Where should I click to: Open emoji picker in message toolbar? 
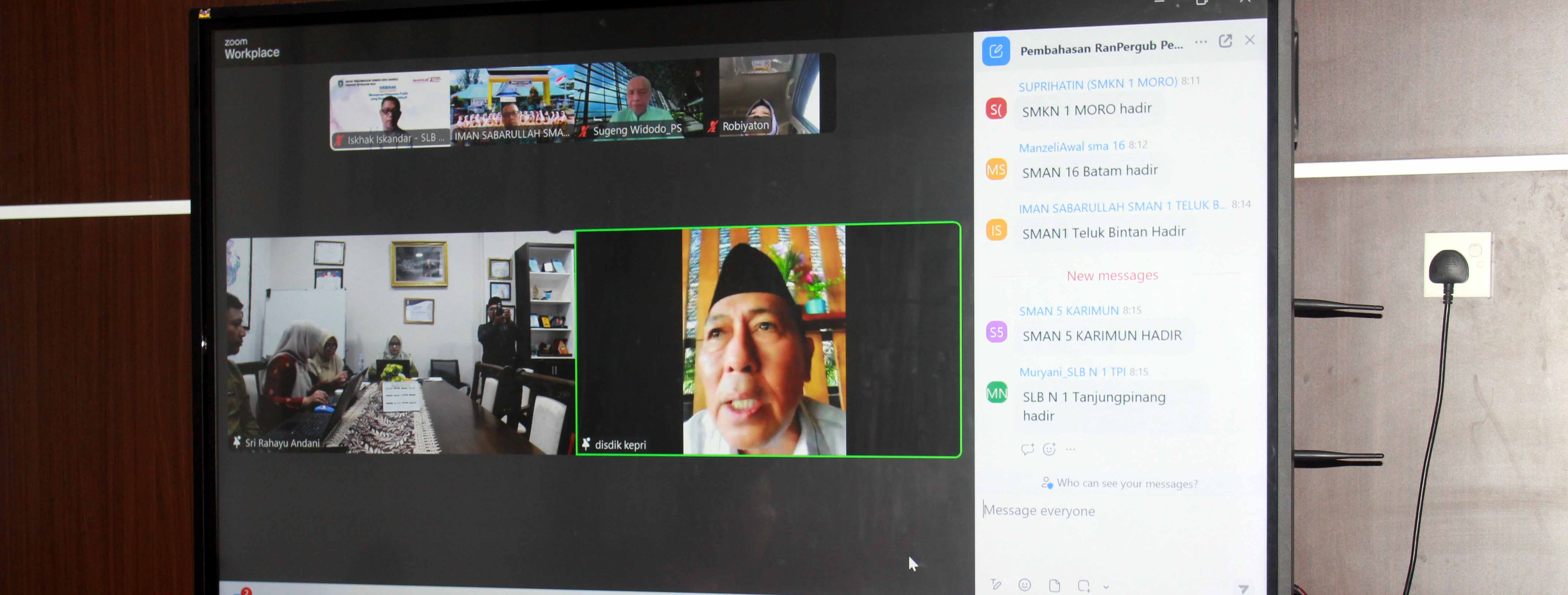click(1025, 585)
